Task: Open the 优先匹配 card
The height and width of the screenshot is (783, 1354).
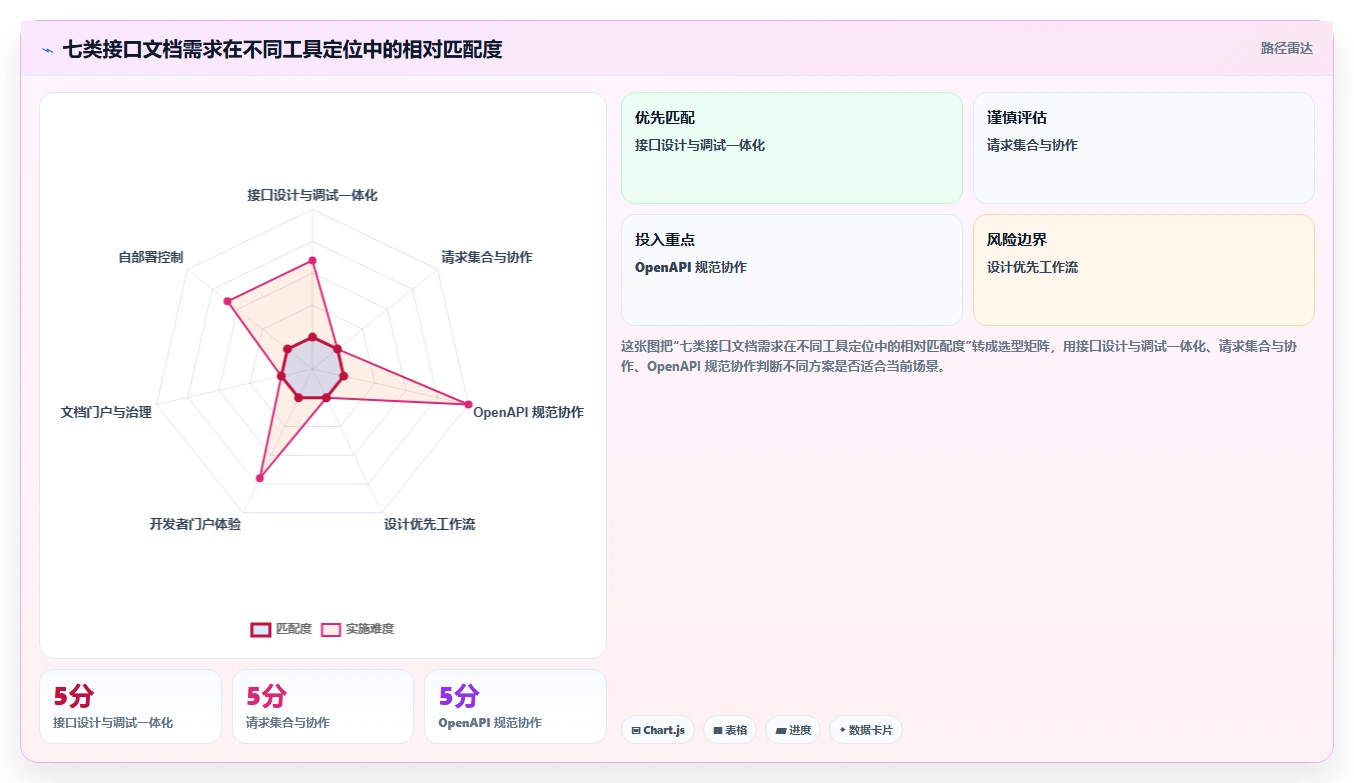Action: (x=791, y=148)
